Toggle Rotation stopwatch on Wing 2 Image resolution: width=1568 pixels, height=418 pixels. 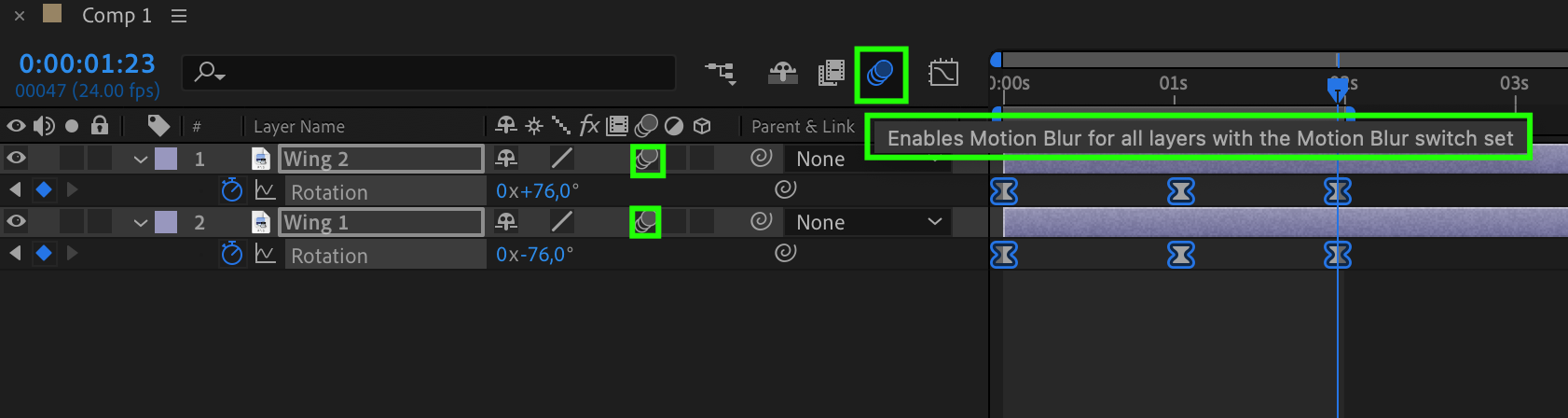point(231,191)
